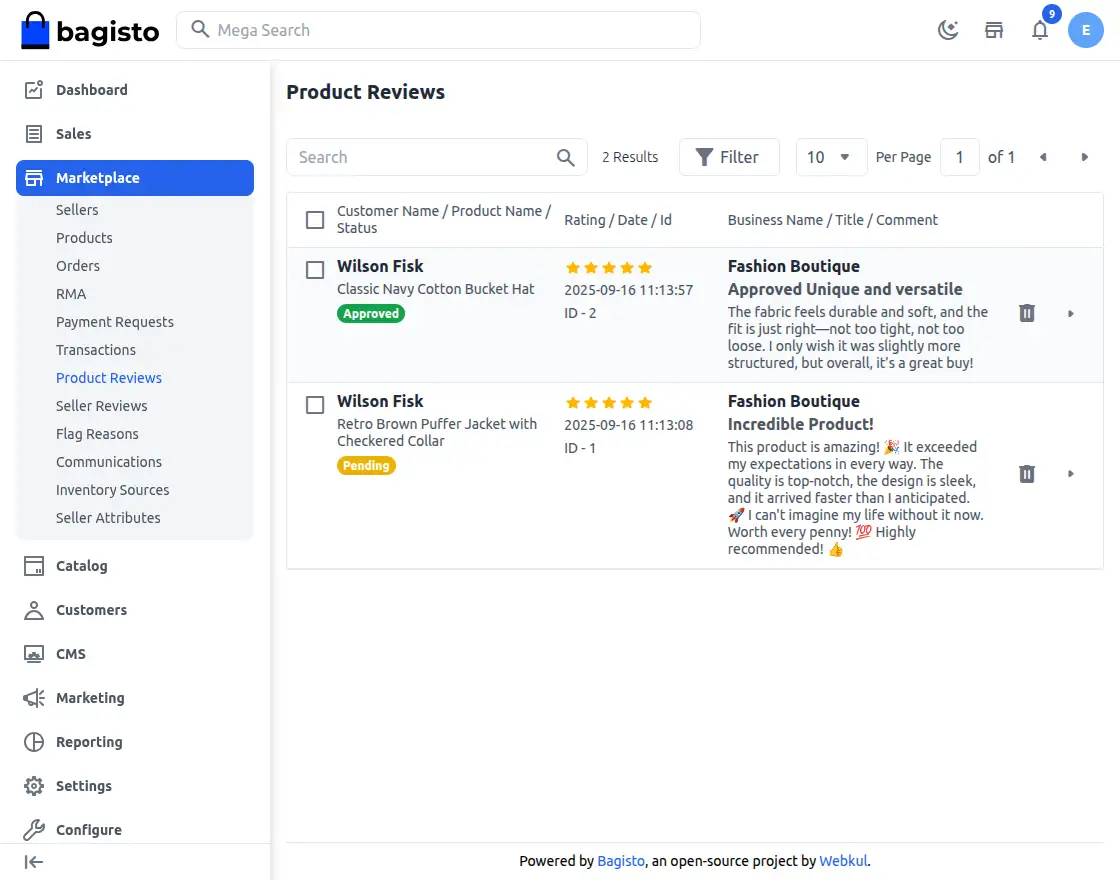The height and width of the screenshot is (880, 1120).
Task: Check the pending review's row checkbox
Action: (315, 404)
